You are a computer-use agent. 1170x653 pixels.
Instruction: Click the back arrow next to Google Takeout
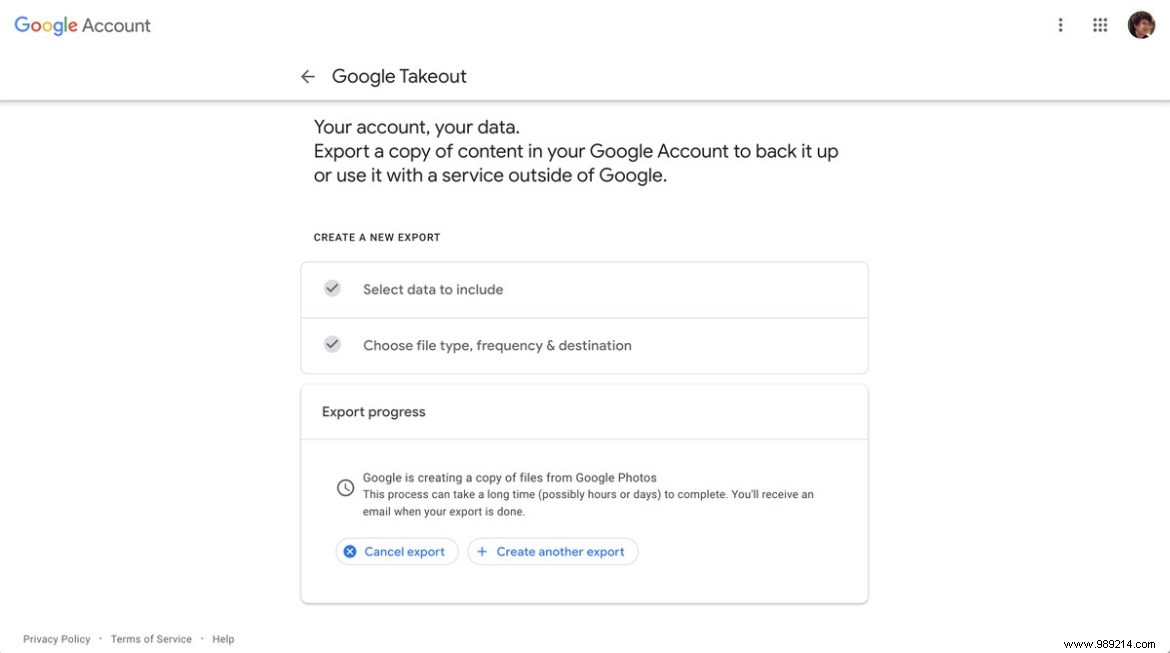(x=307, y=76)
